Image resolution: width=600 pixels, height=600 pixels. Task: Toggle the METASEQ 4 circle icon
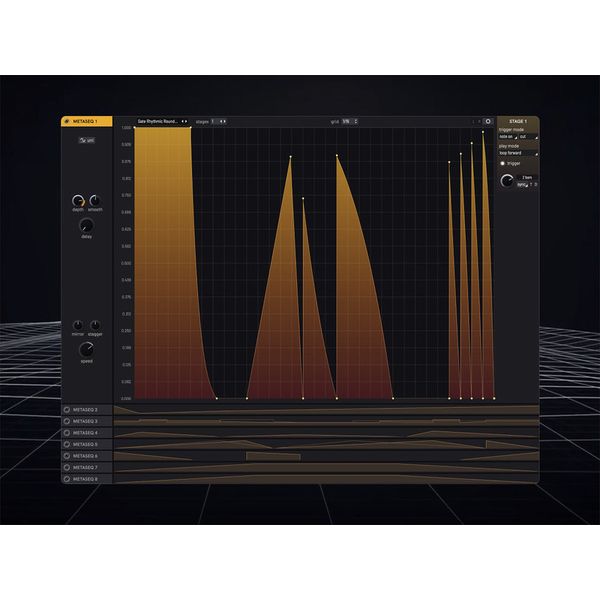tap(67, 433)
